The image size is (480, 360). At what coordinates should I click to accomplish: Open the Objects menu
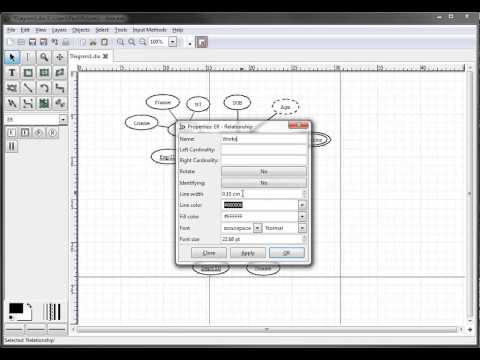click(81, 30)
